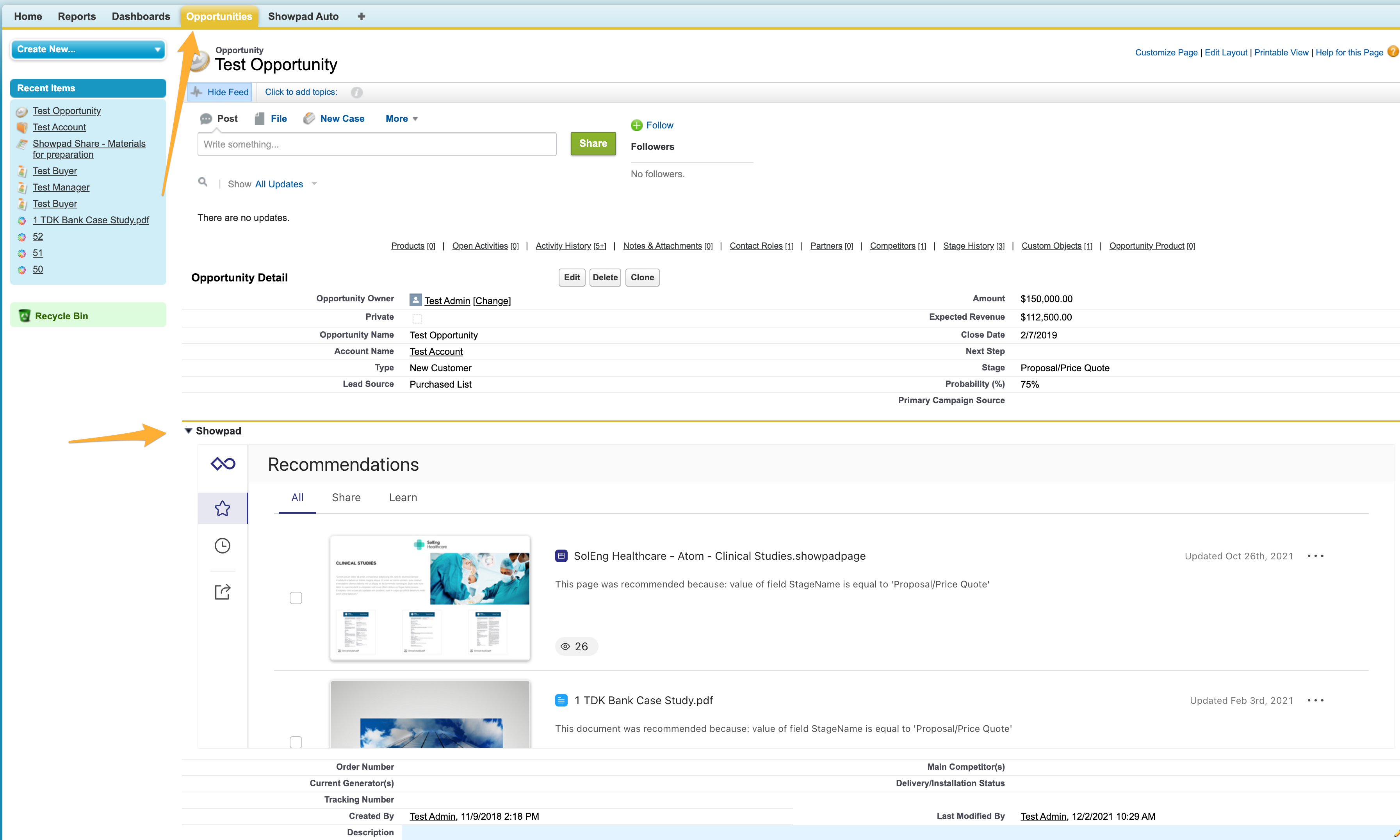
Task: Open the Test Account link in Opportunity Detail
Action: [435, 352]
